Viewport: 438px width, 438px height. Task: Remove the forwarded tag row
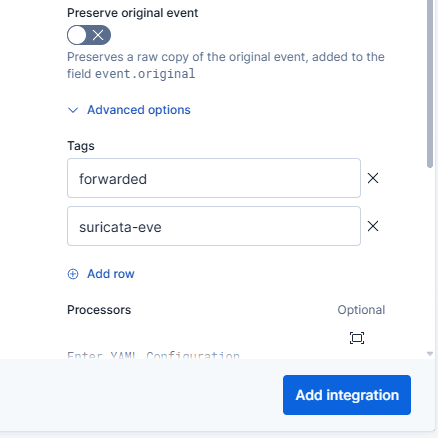[373, 178]
